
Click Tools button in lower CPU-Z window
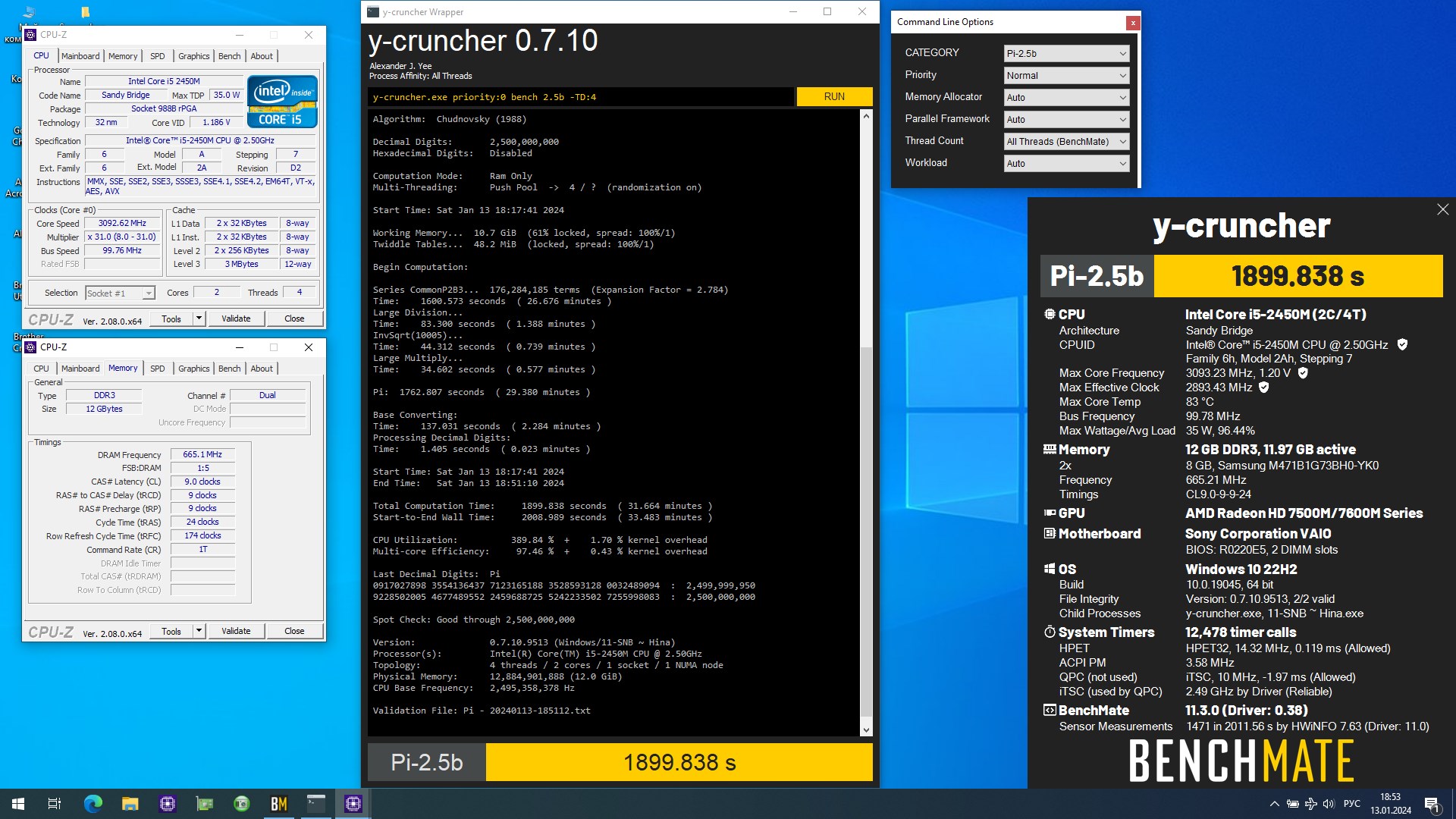point(171,631)
